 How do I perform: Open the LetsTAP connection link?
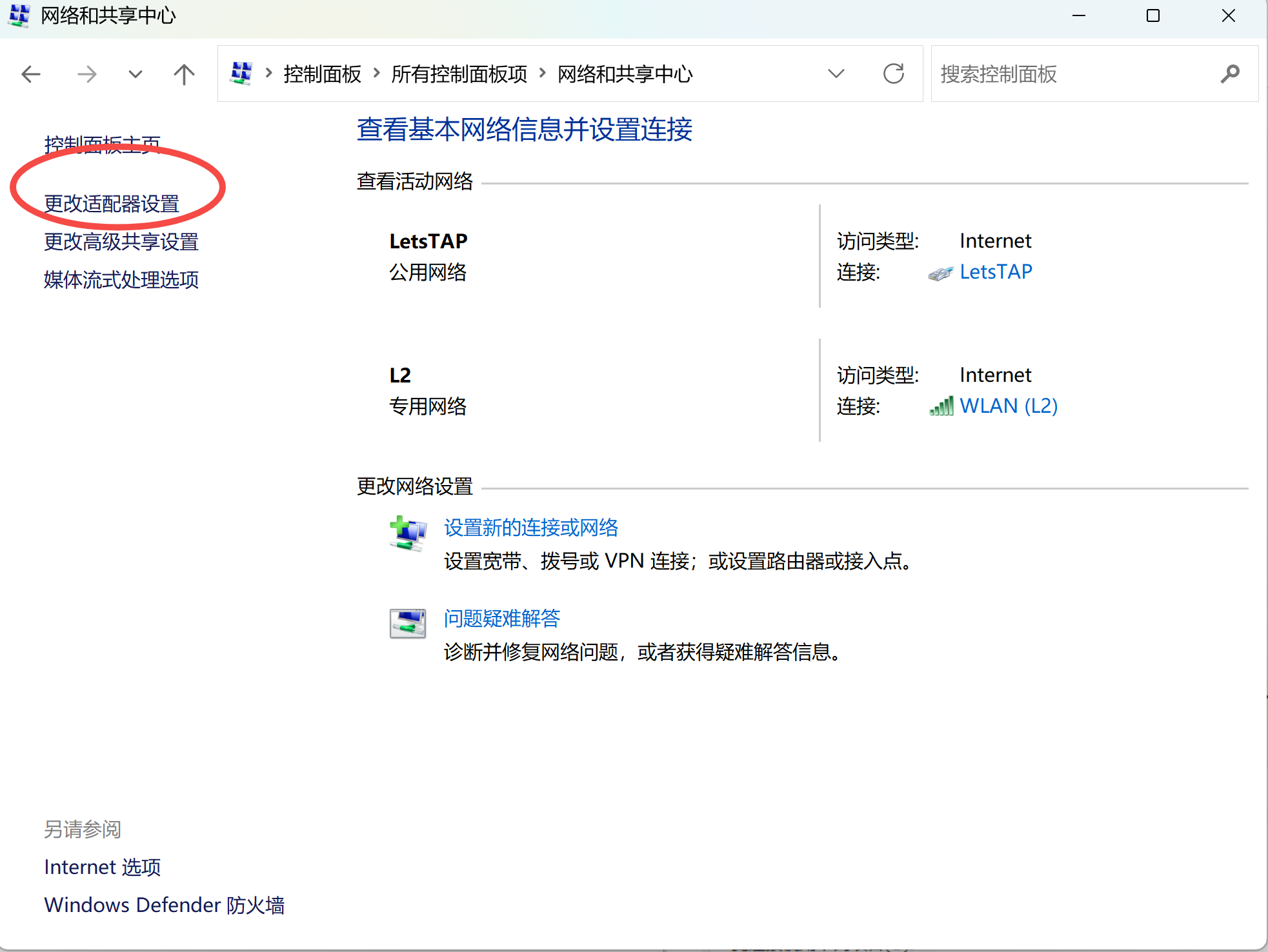pyautogui.click(x=996, y=272)
